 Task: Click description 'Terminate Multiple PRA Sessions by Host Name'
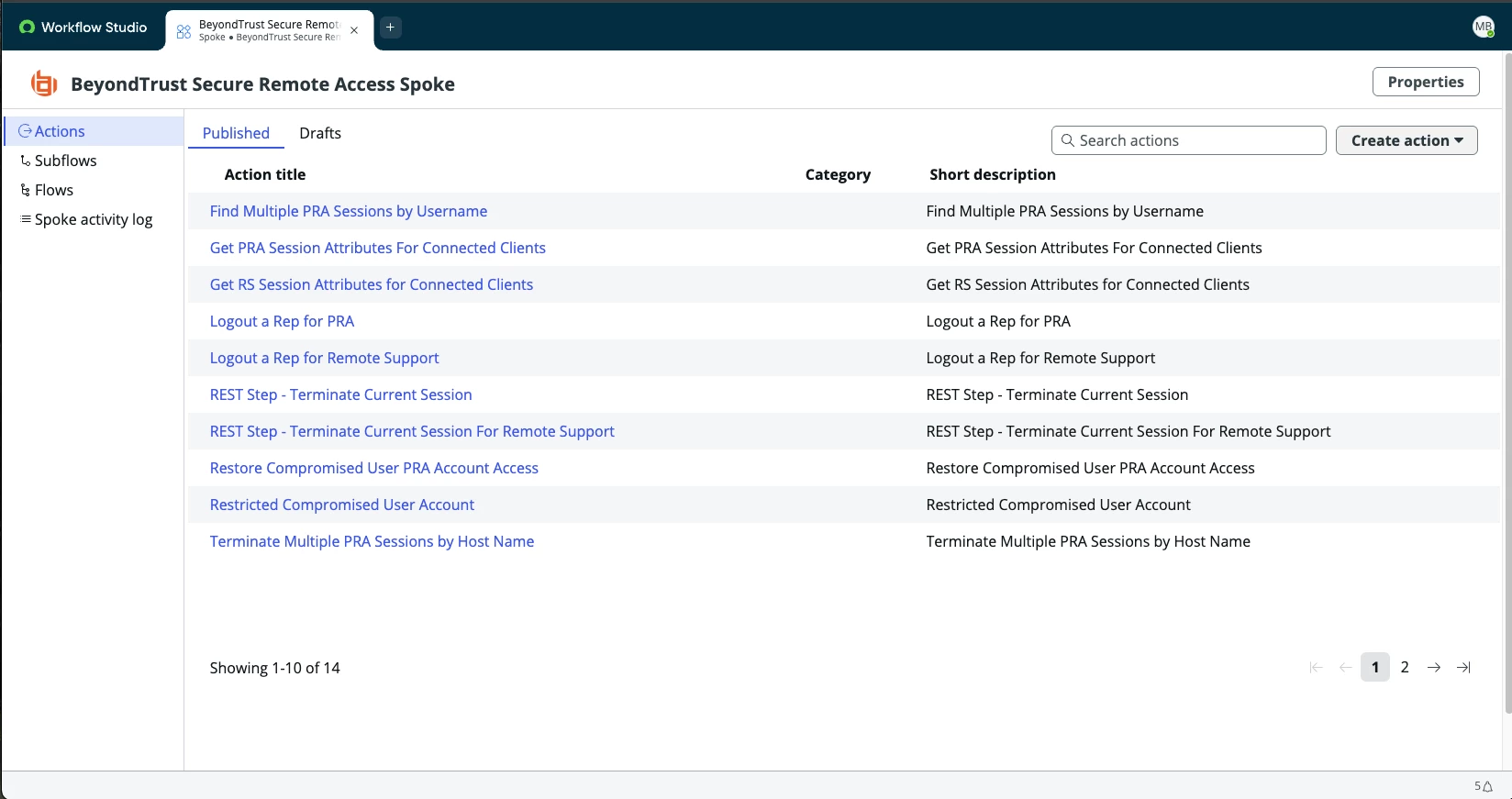[x=1088, y=541]
